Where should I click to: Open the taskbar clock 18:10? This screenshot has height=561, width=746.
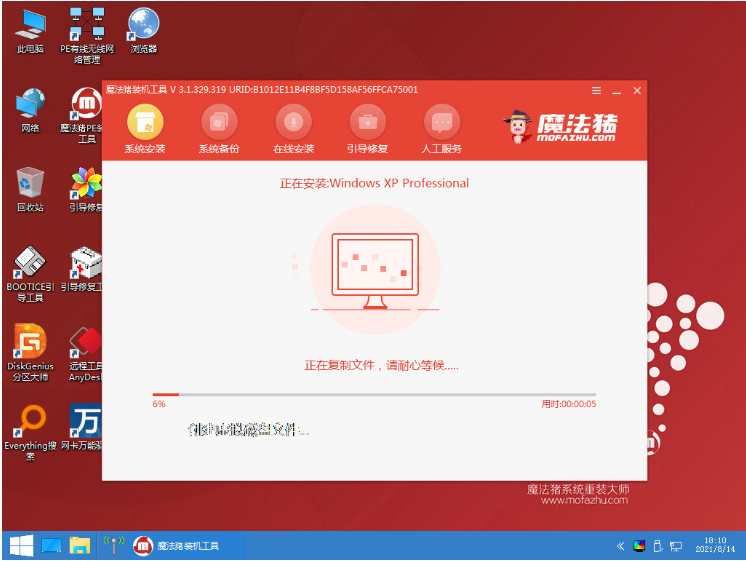coord(715,545)
